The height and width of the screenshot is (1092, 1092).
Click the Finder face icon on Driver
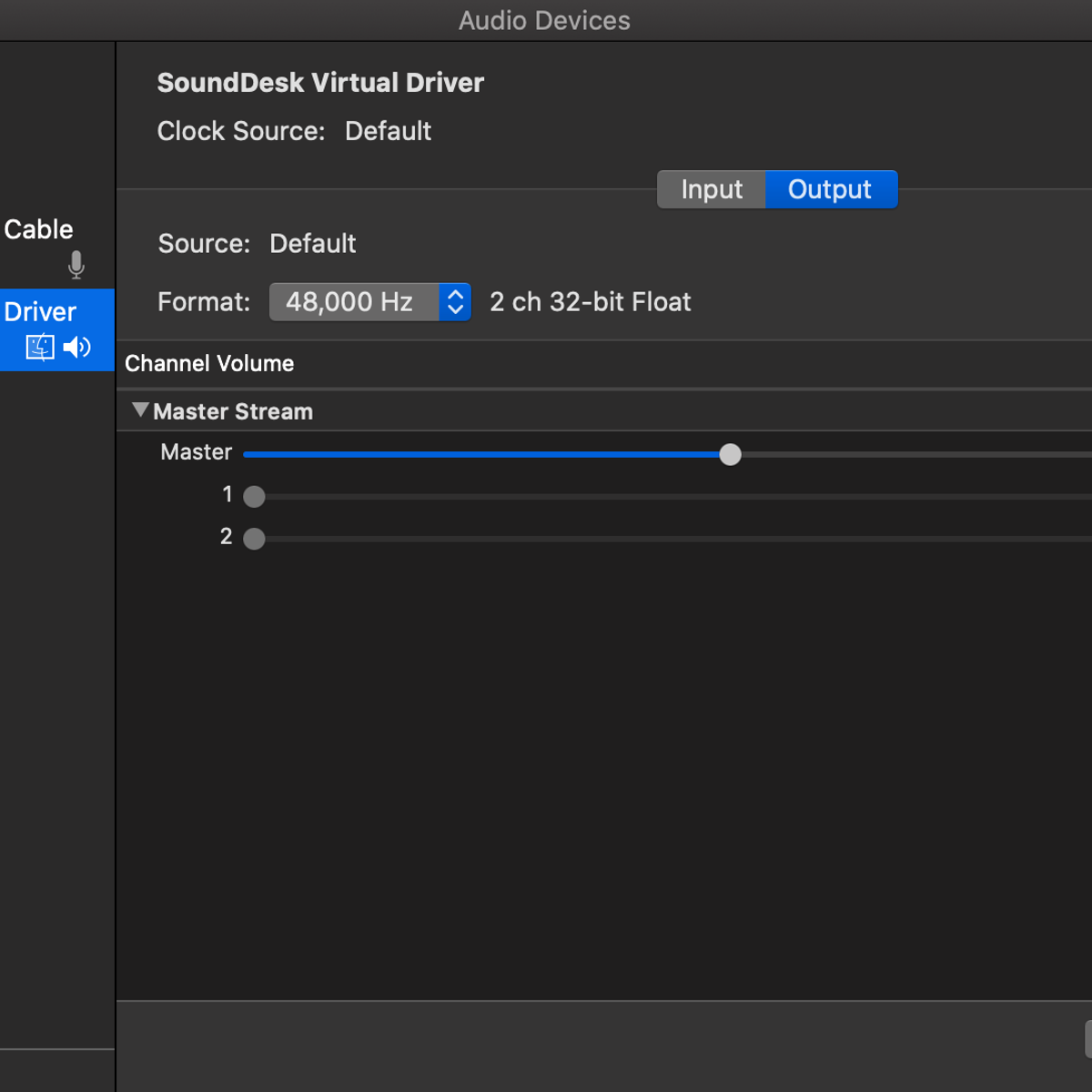pos(40,348)
